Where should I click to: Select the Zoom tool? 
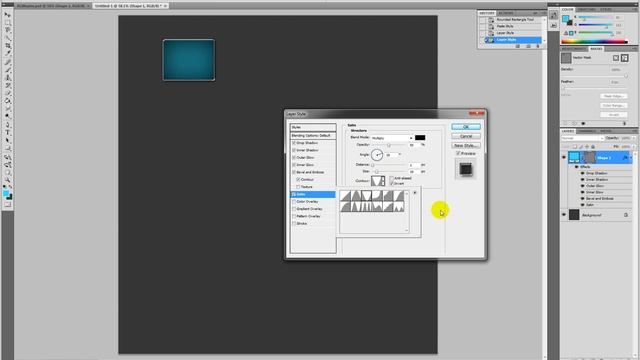pos(7,180)
